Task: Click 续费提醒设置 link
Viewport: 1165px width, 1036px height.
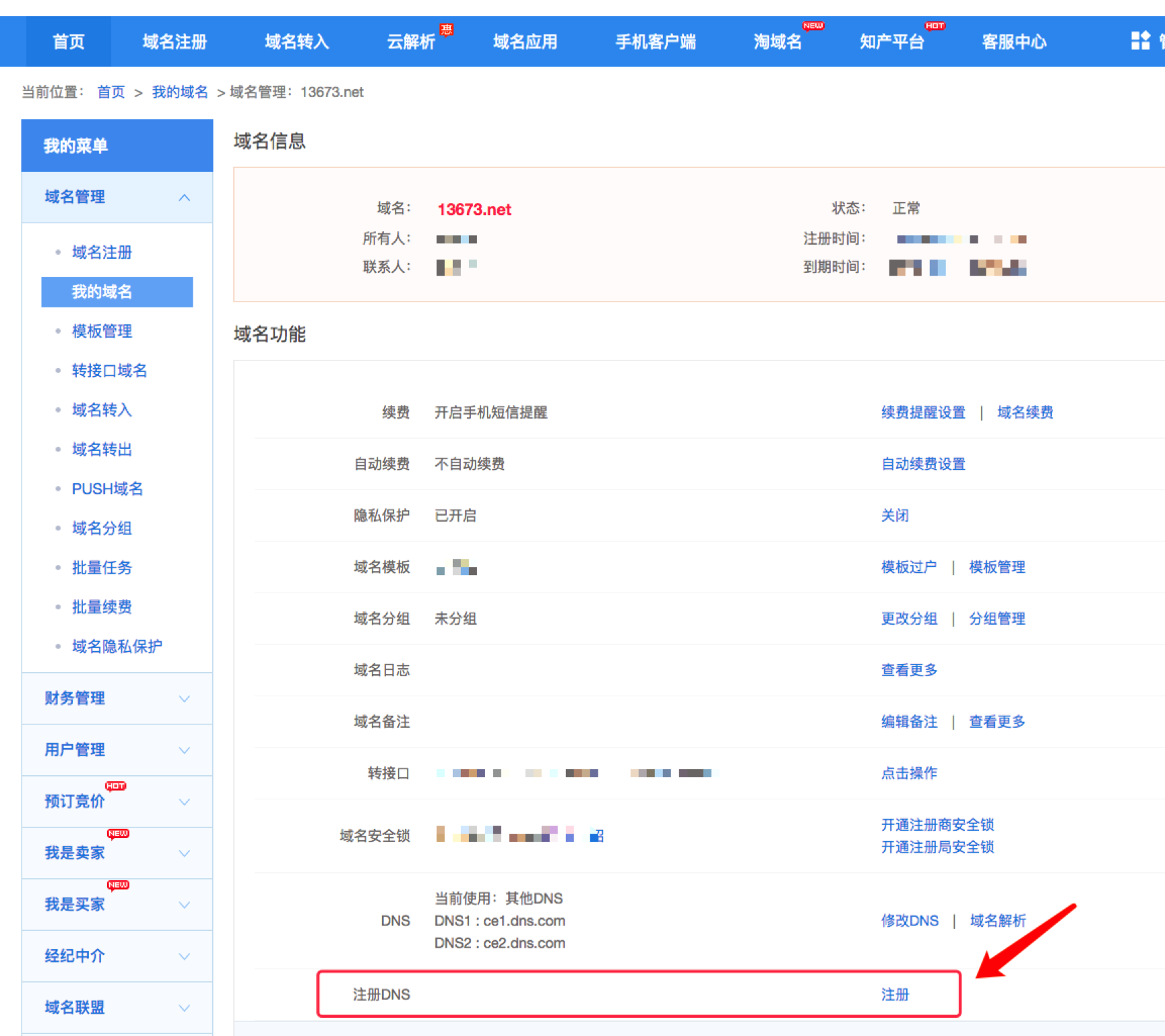Action: coord(923,413)
